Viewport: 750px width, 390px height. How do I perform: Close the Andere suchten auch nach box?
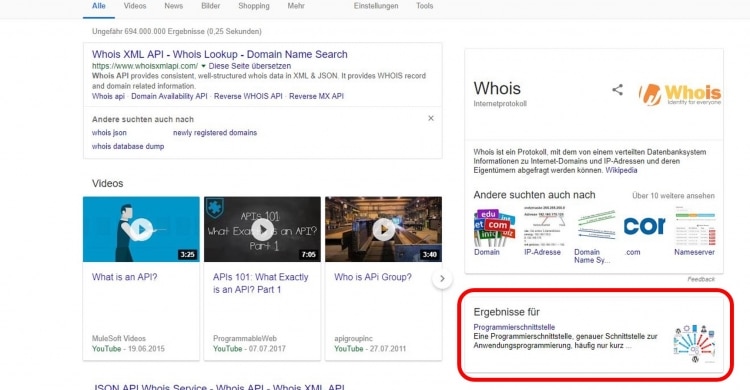click(x=431, y=118)
